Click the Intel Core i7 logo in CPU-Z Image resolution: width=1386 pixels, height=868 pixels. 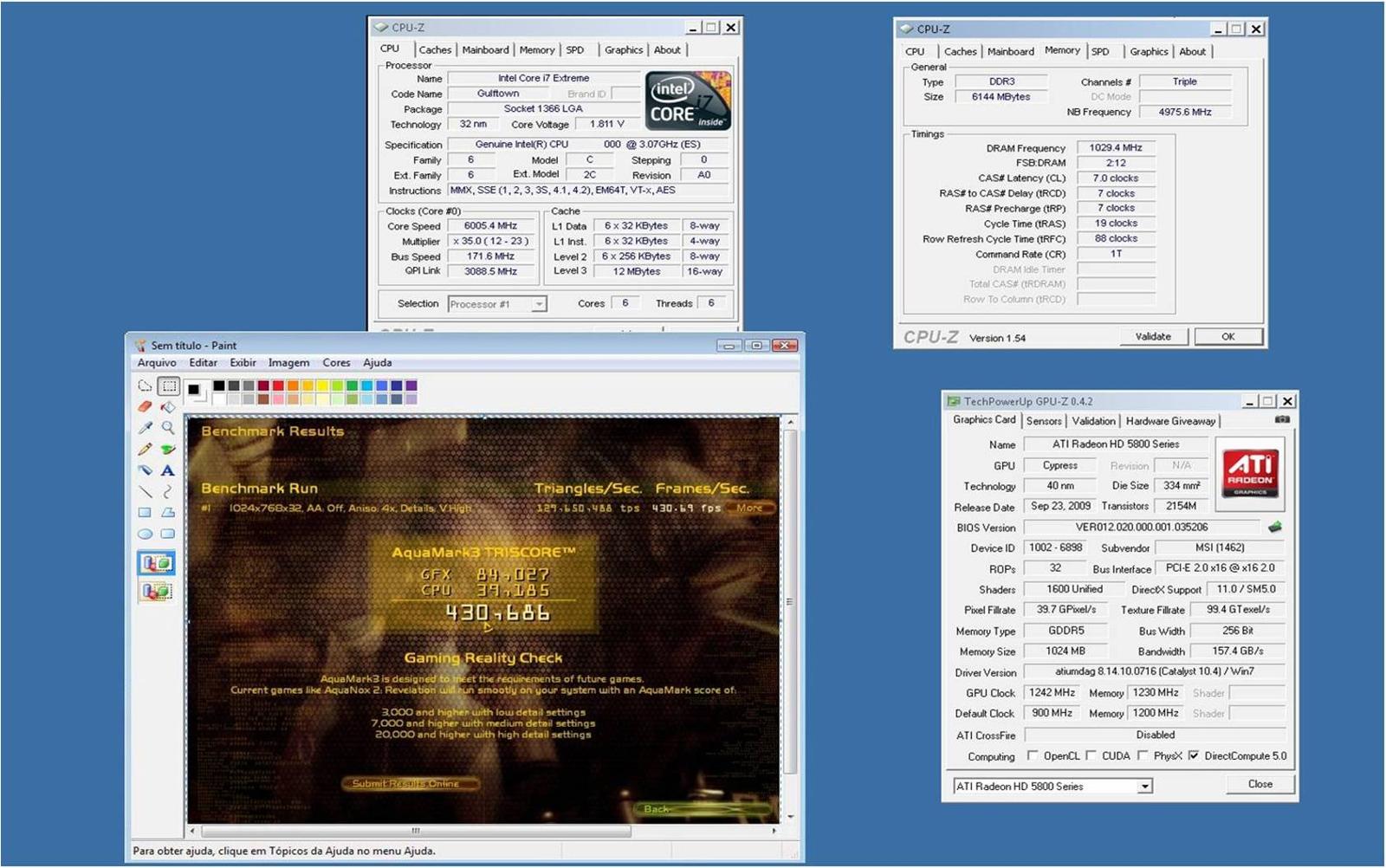point(689,101)
